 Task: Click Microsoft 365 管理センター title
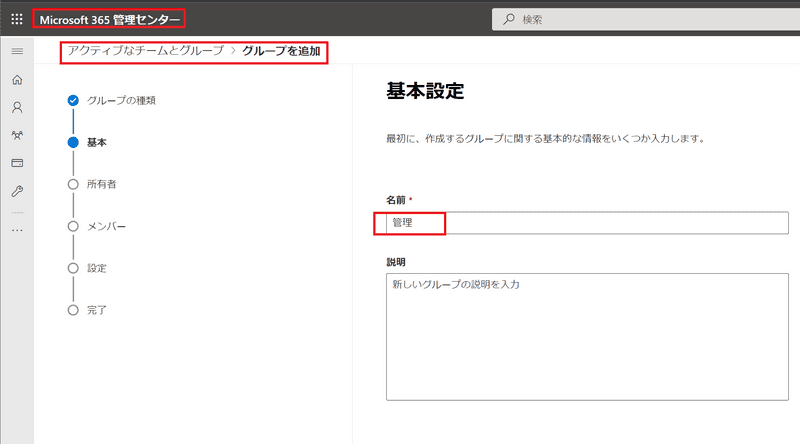tap(110, 19)
